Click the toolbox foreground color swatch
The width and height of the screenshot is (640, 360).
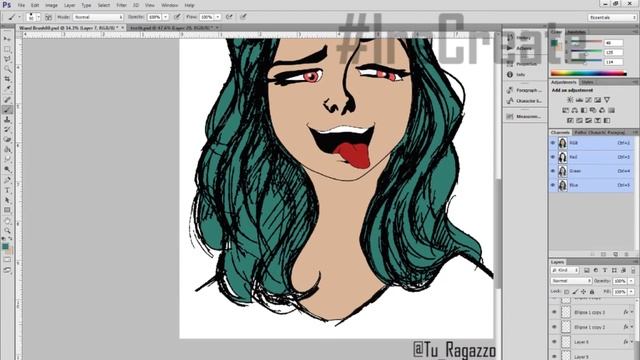point(5,246)
